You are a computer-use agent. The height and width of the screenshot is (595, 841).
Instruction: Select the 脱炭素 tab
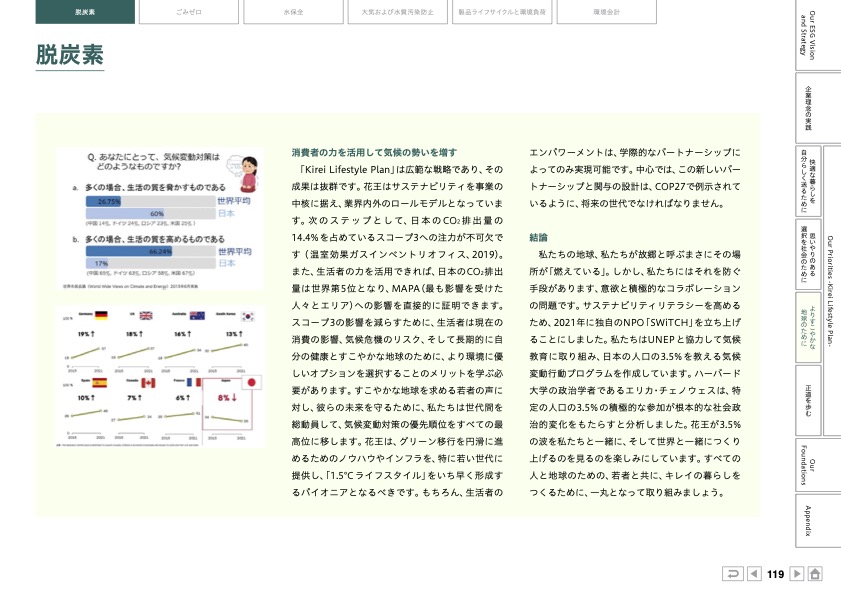(x=84, y=12)
